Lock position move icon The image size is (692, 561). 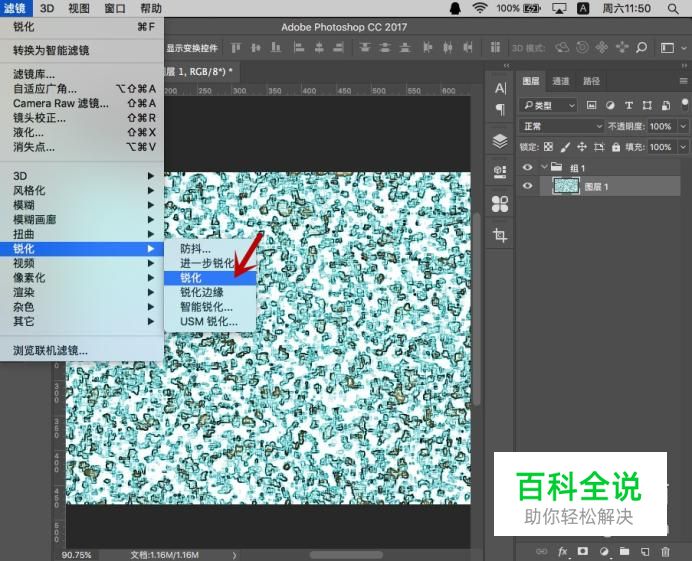point(582,147)
